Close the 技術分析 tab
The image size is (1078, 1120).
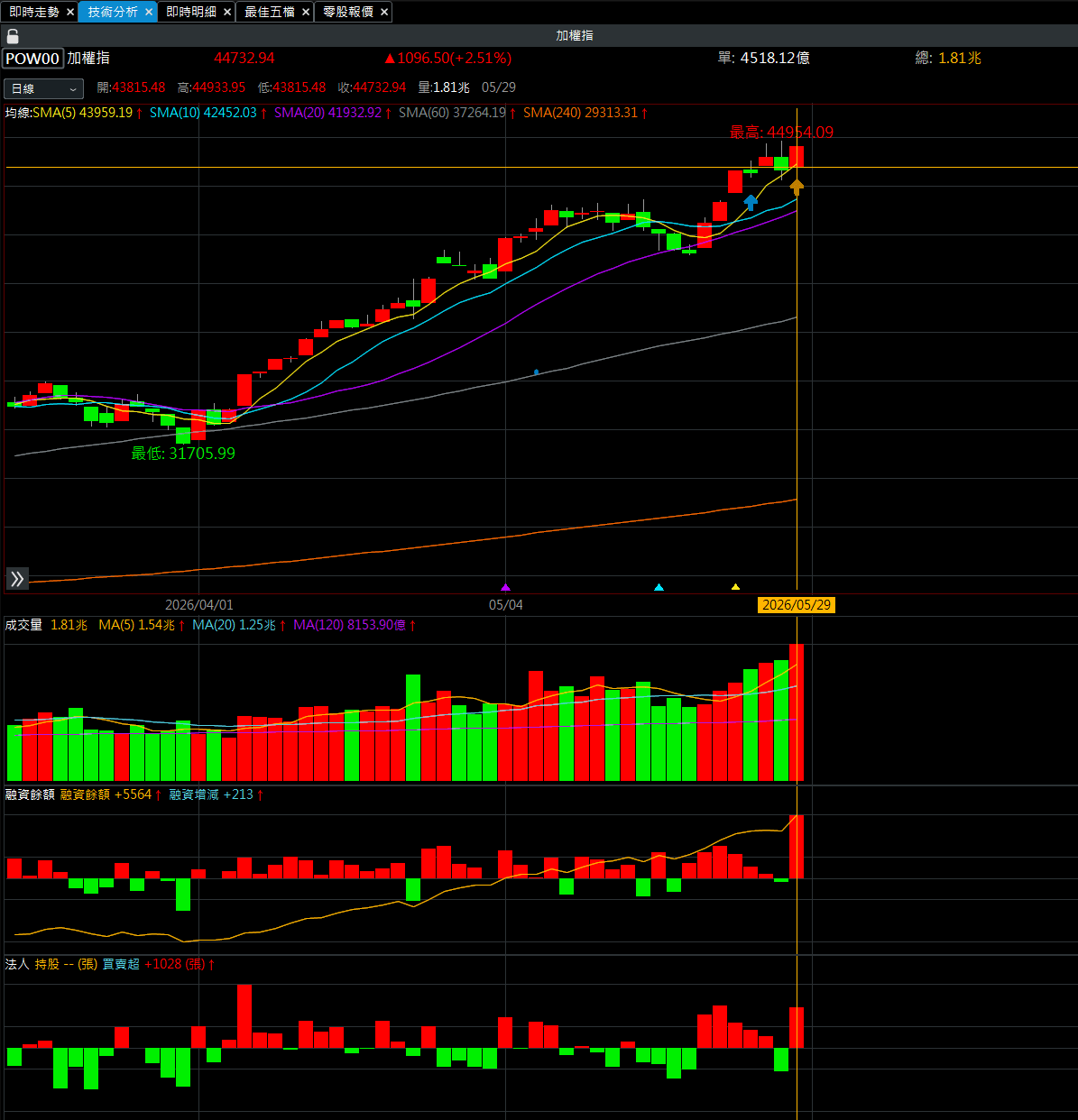(149, 12)
